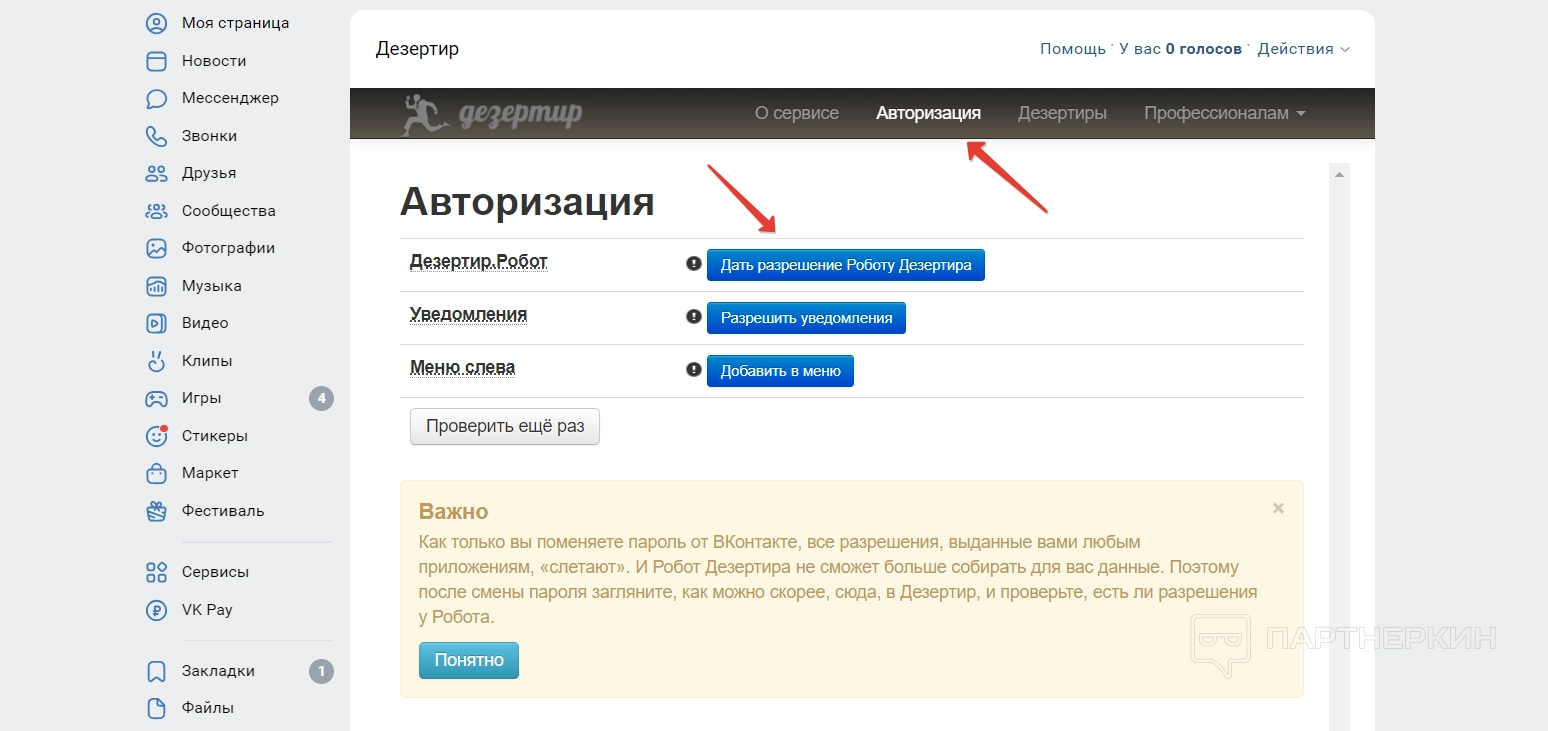The width and height of the screenshot is (1548, 731).
Task: Click the Разрешить уведомления button
Action: (806, 318)
